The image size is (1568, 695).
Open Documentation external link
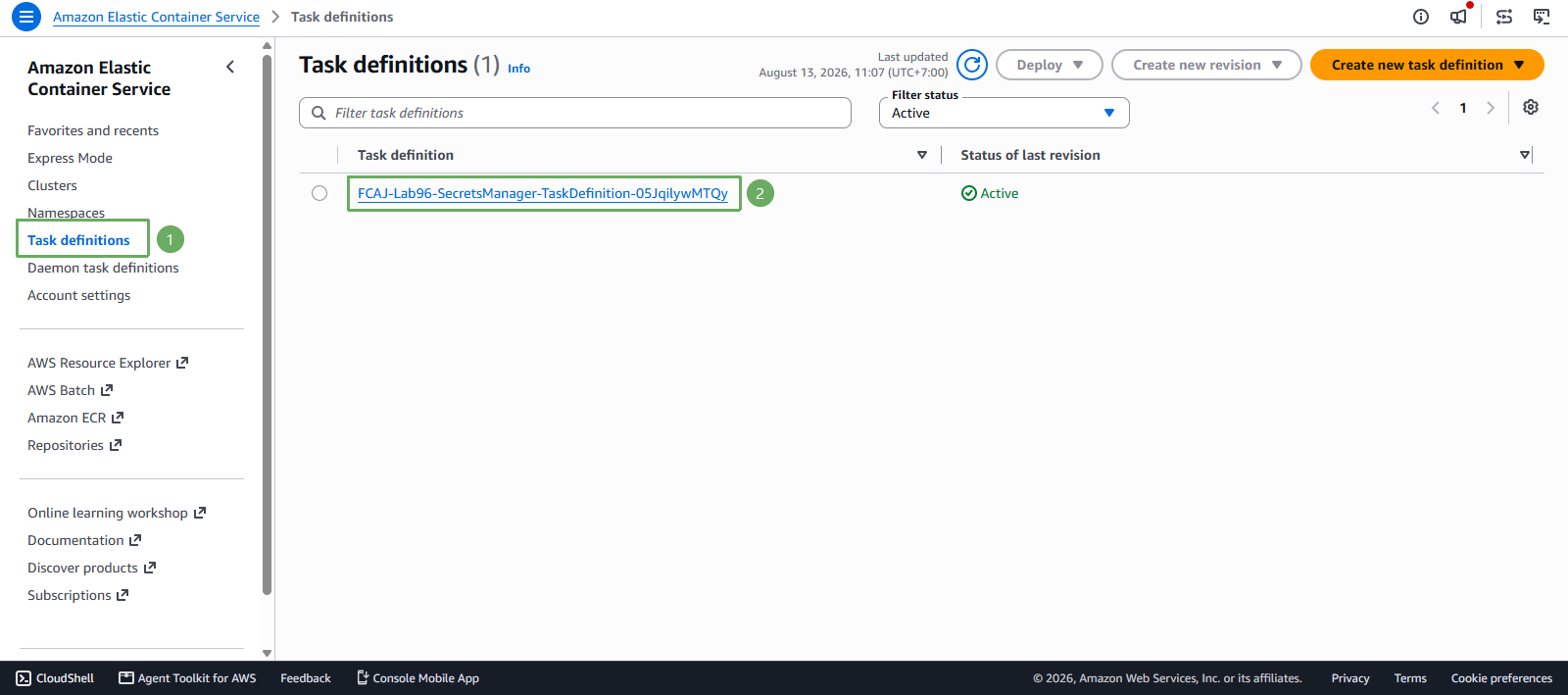84,540
